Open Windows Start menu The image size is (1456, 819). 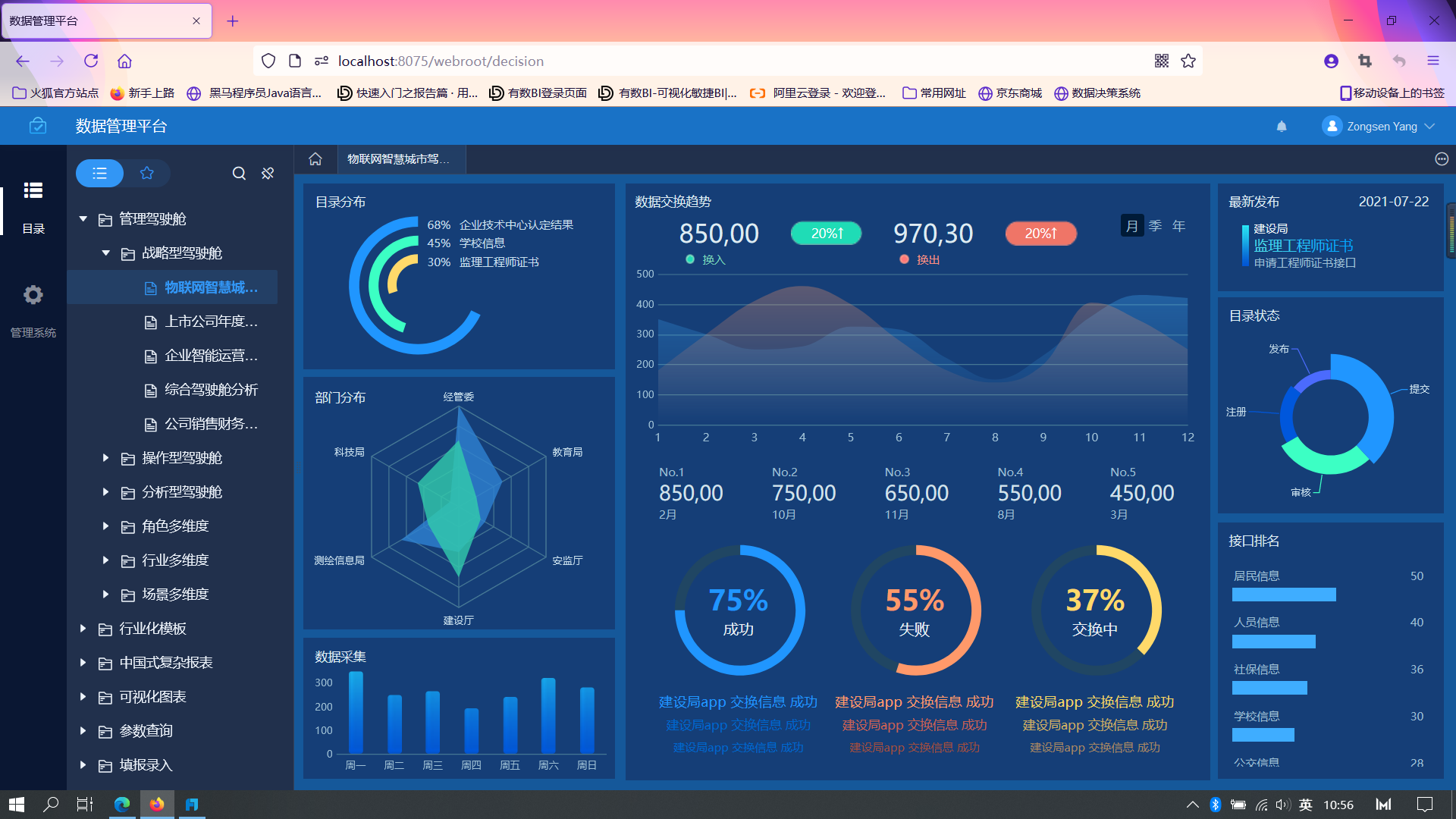pyautogui.click(x=17, y=805)
